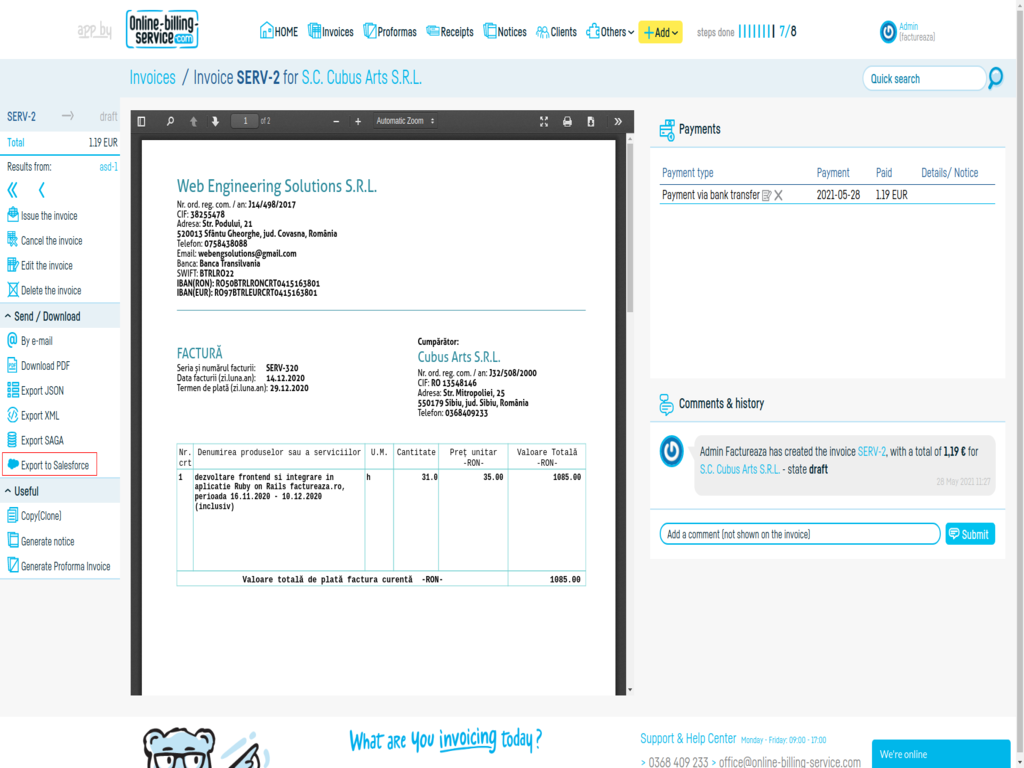The image size is (1024, 768).
Task: Click the quick search magnifier icon
Action: pyautogui.click(x=995, y=78)
